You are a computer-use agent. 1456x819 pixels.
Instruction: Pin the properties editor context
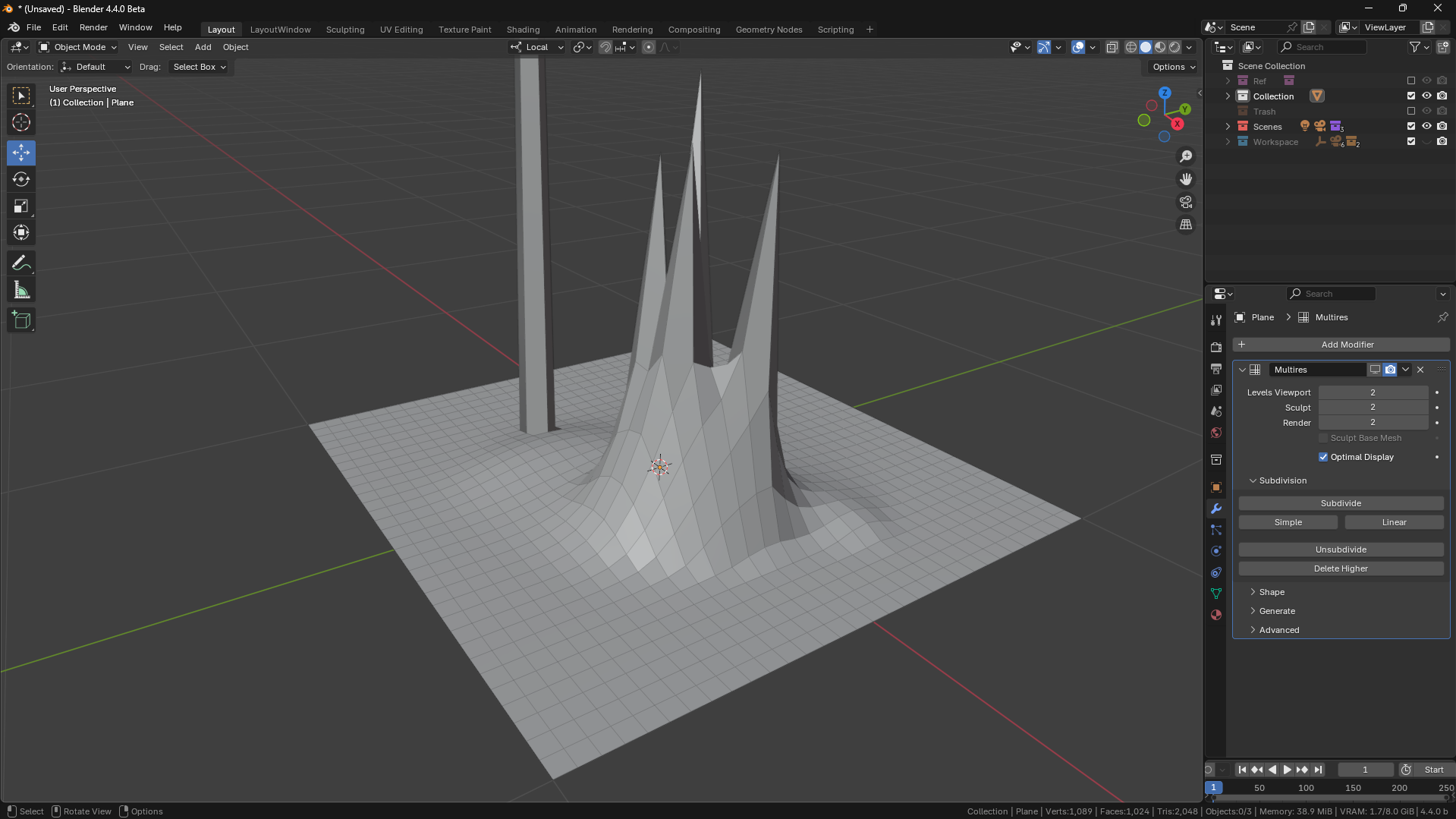pos(1442,317)
